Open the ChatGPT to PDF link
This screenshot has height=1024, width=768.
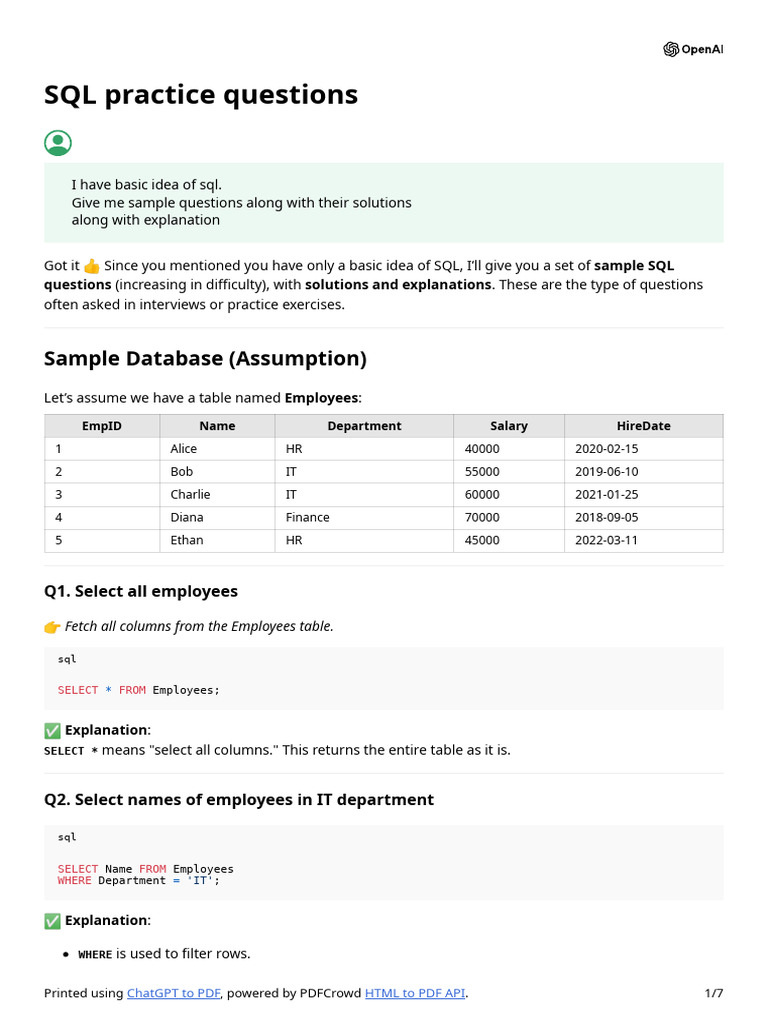174,993
